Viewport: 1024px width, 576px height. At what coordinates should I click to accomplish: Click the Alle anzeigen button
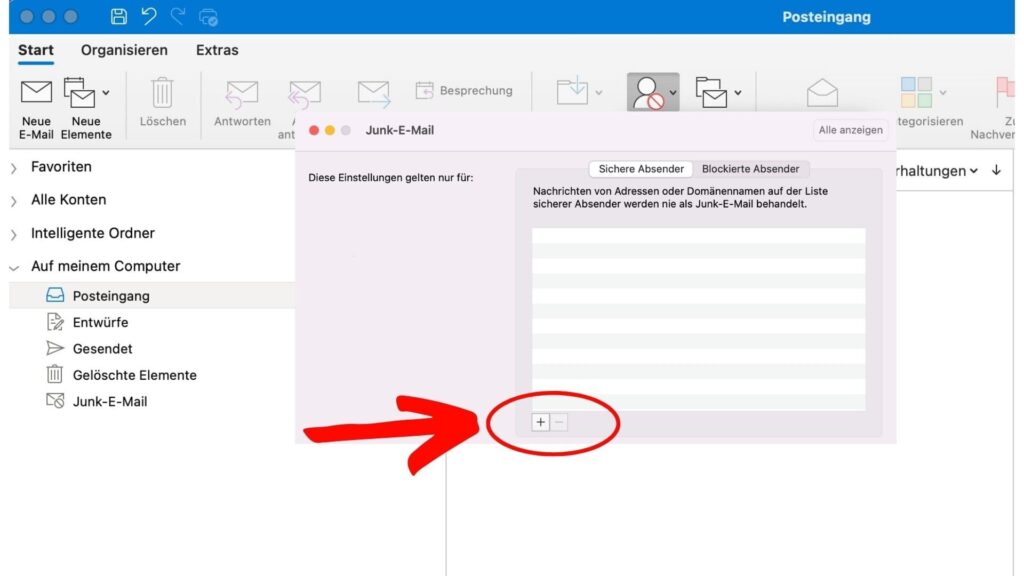850,130
